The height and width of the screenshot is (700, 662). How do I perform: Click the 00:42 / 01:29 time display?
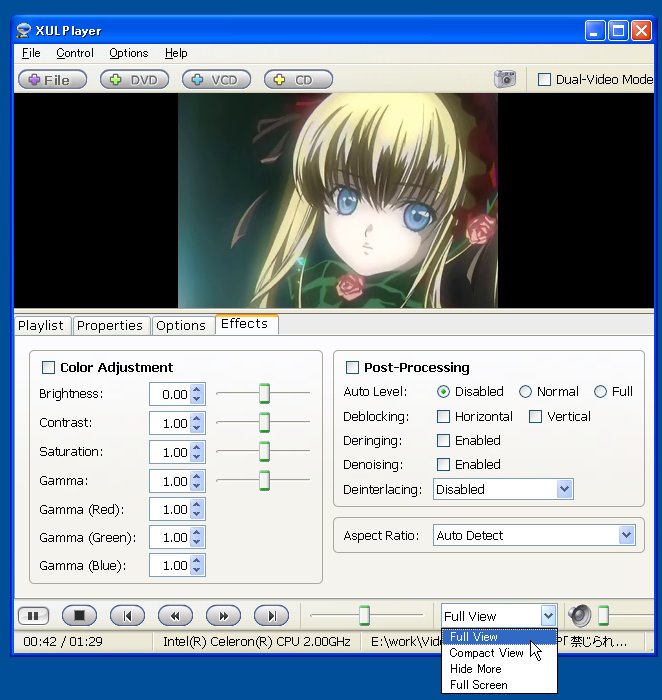63,642
